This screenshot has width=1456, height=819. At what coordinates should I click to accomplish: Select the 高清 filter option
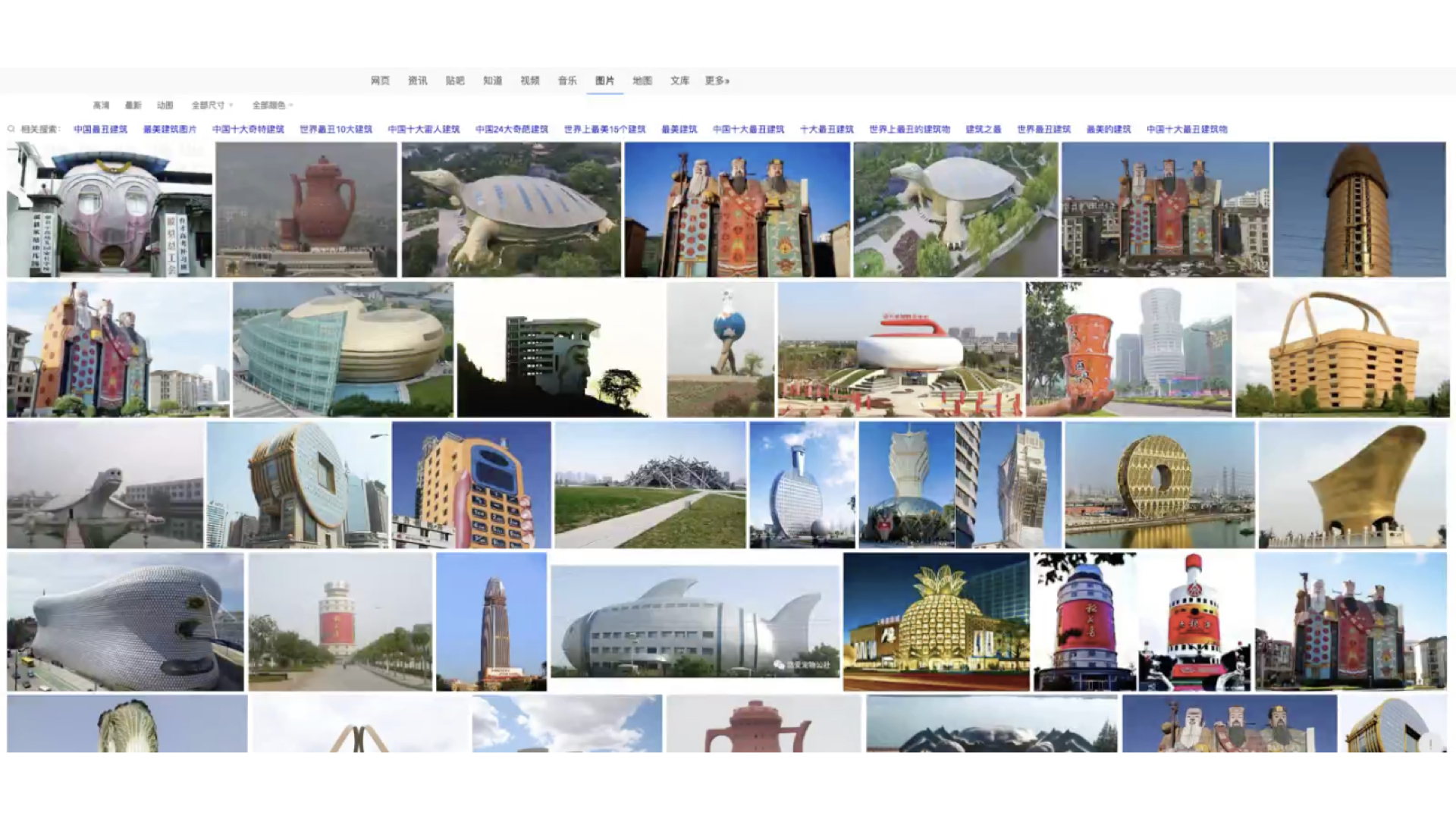coord(101,105)
